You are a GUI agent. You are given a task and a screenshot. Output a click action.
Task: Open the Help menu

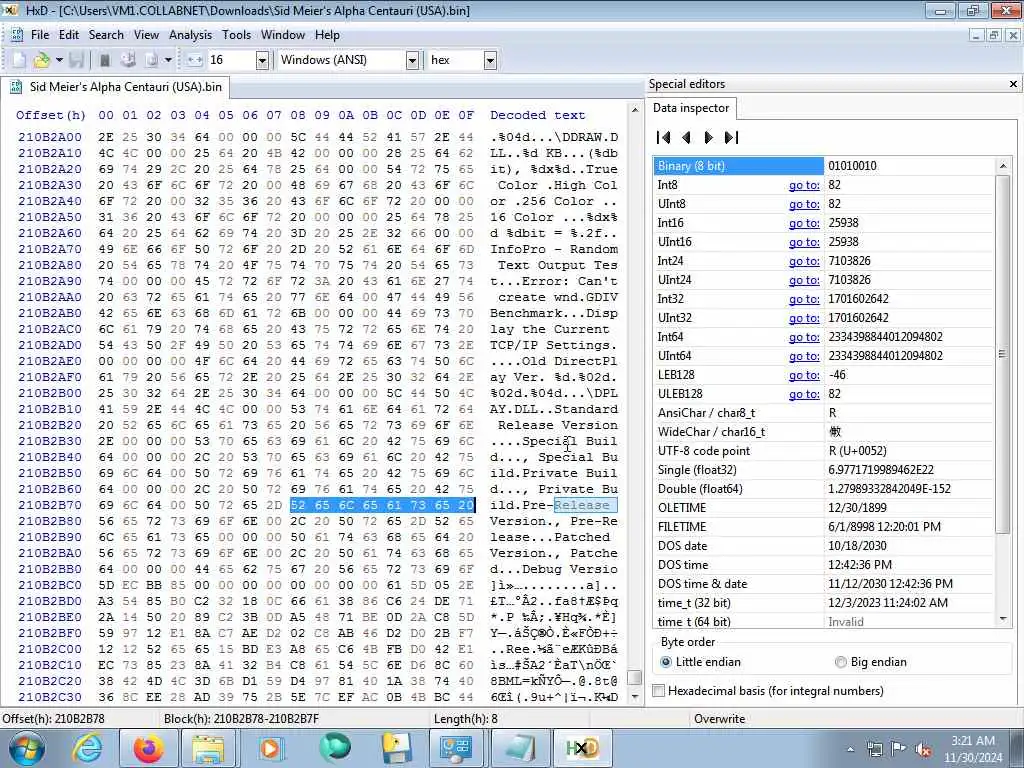(327, 35)
